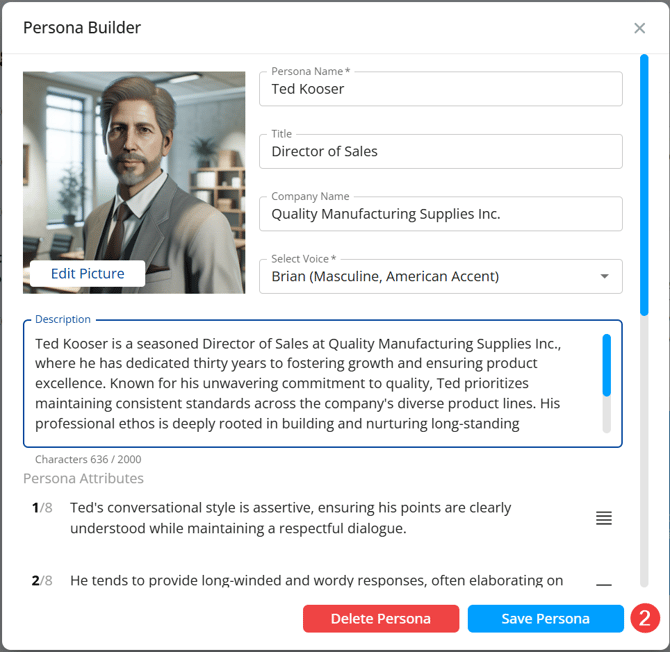Viewport: 670px width, 652px height.
Task: Click the Edit Picture button
Action: pos(88,274)
